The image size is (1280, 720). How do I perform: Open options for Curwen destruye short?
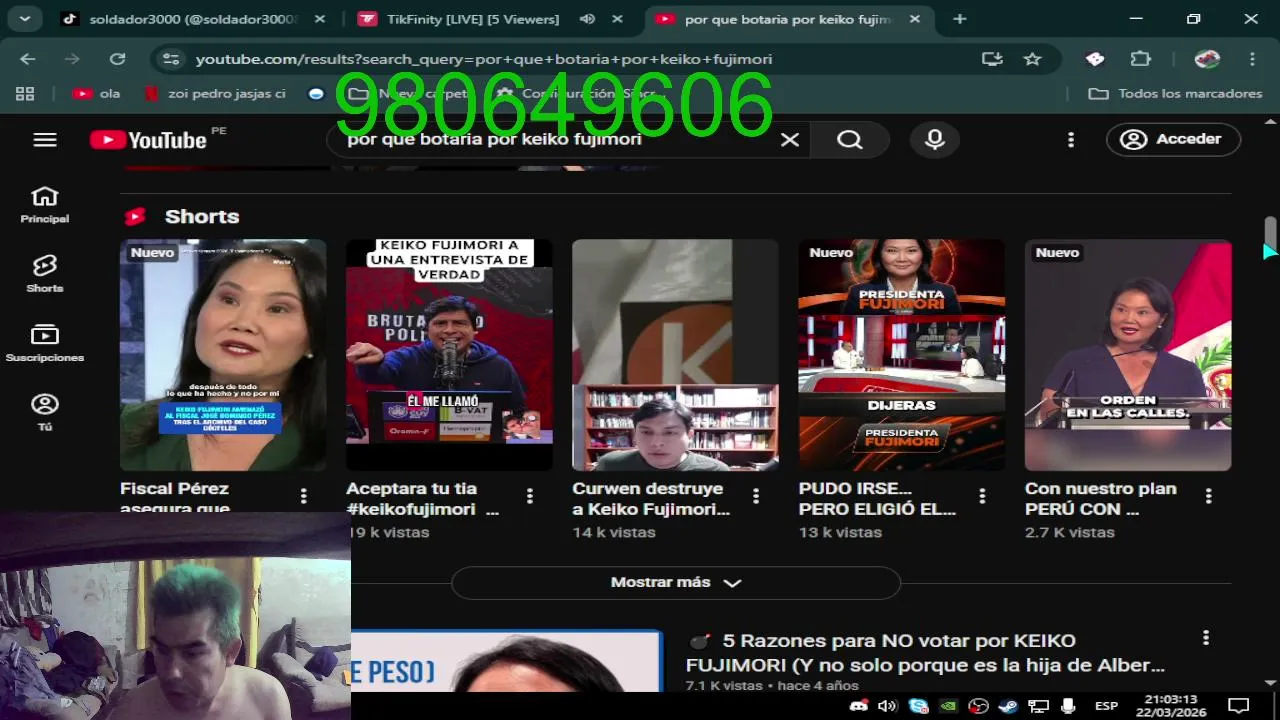coord(756,496)
